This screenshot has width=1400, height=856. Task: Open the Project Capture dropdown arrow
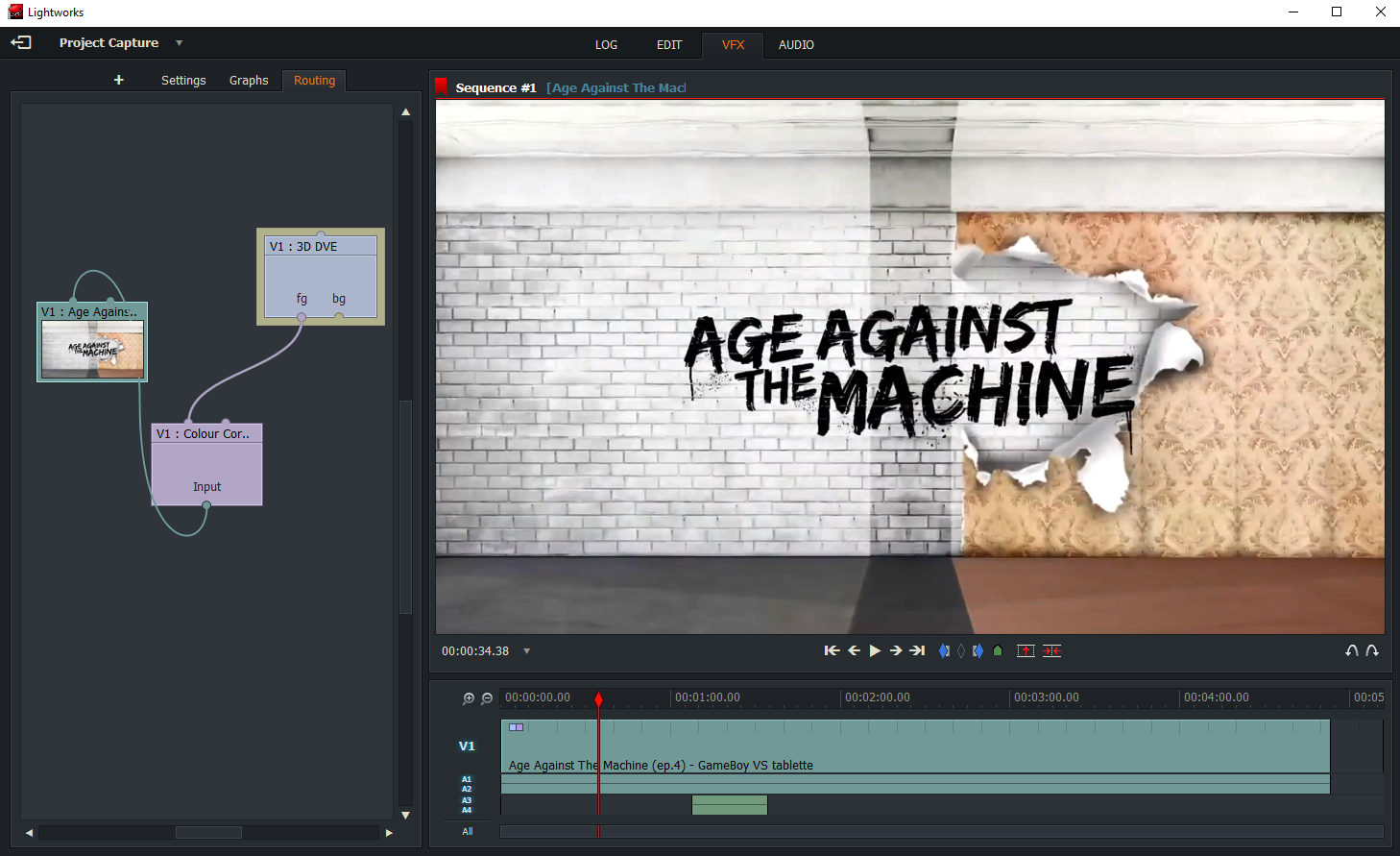point(179,42)
